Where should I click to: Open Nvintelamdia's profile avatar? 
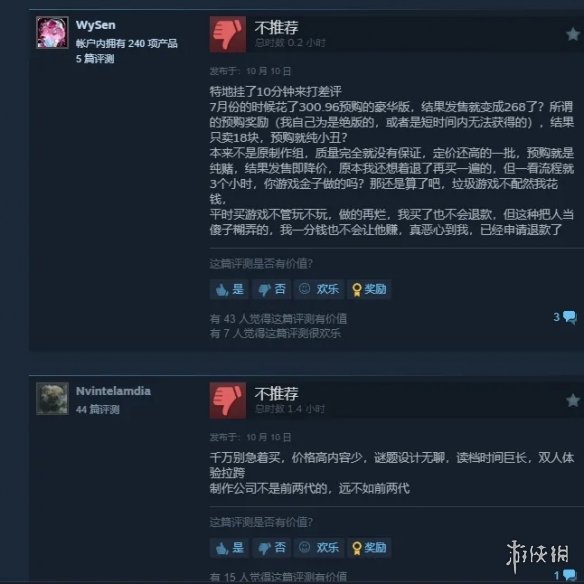point(53,399)
